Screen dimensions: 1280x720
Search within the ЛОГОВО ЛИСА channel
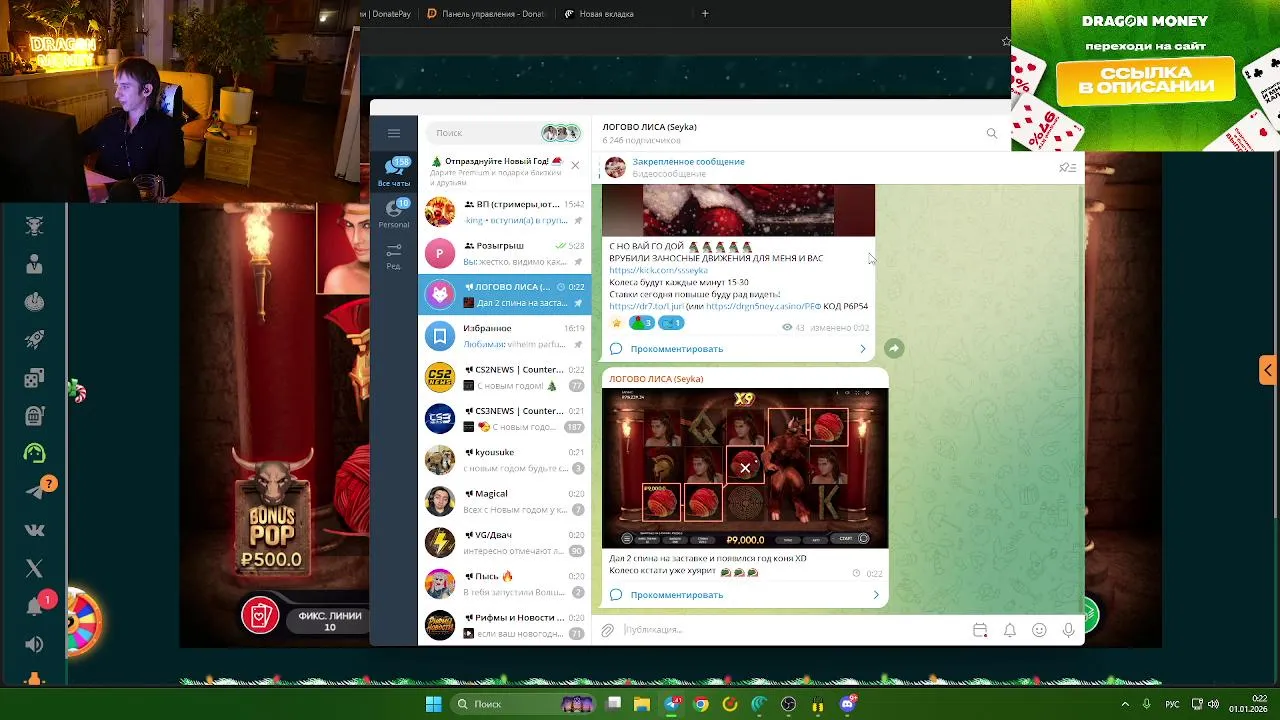click(x=991, y=133)
